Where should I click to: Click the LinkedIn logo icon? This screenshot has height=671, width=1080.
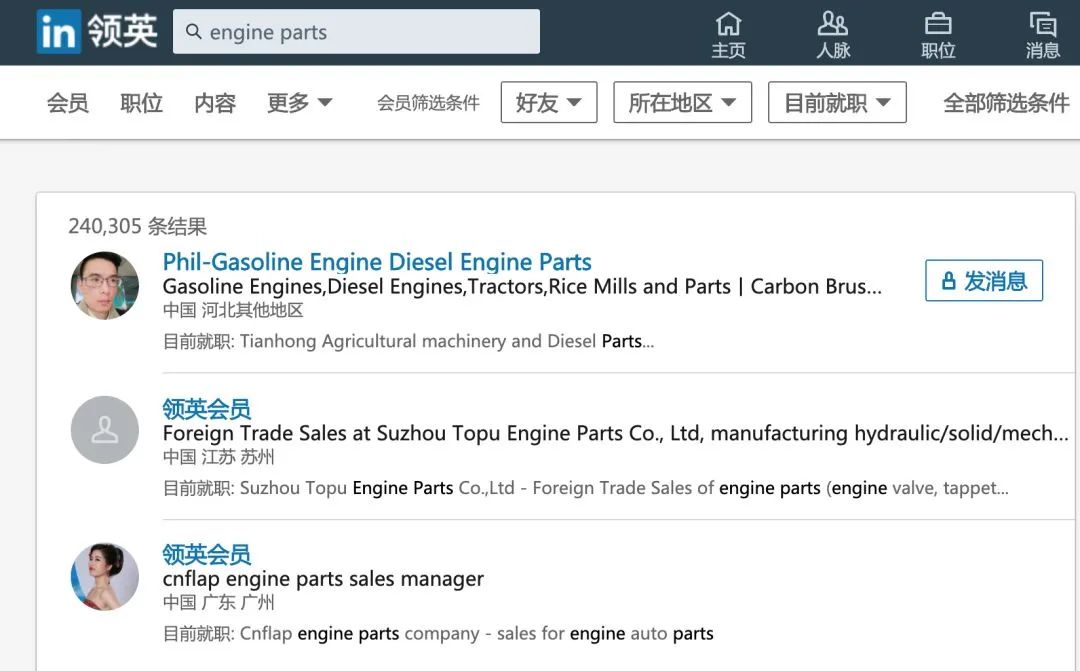pyautogui.click(x=59, y=32)
